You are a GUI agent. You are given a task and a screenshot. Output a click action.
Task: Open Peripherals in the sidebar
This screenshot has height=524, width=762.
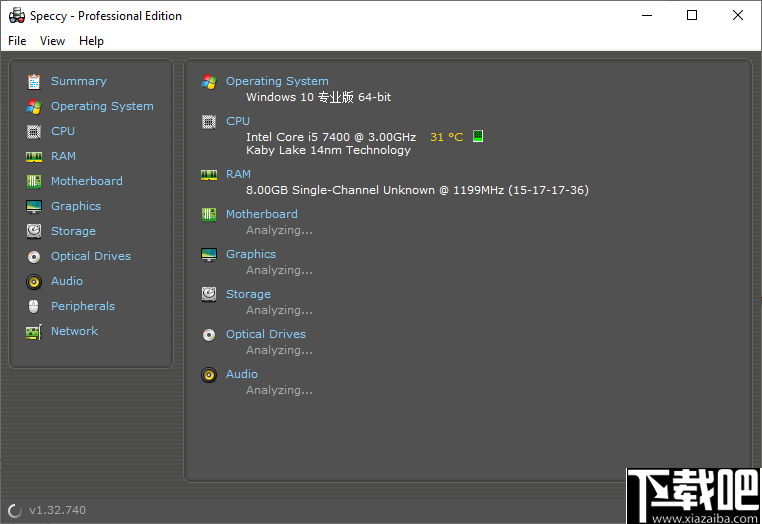pyautogui.click(x=83, y=306)
